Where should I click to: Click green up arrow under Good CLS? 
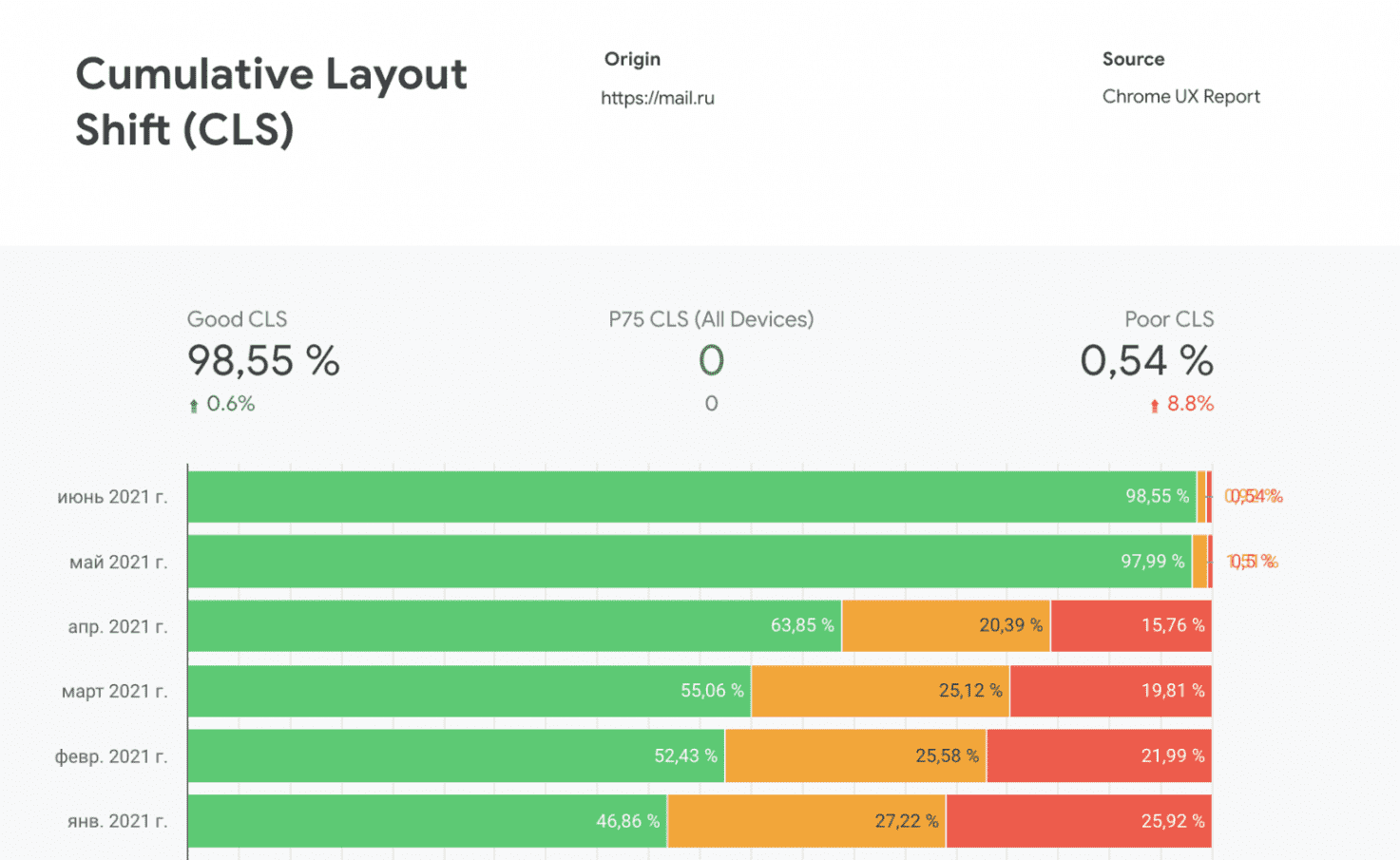click(x=194, y=406)
